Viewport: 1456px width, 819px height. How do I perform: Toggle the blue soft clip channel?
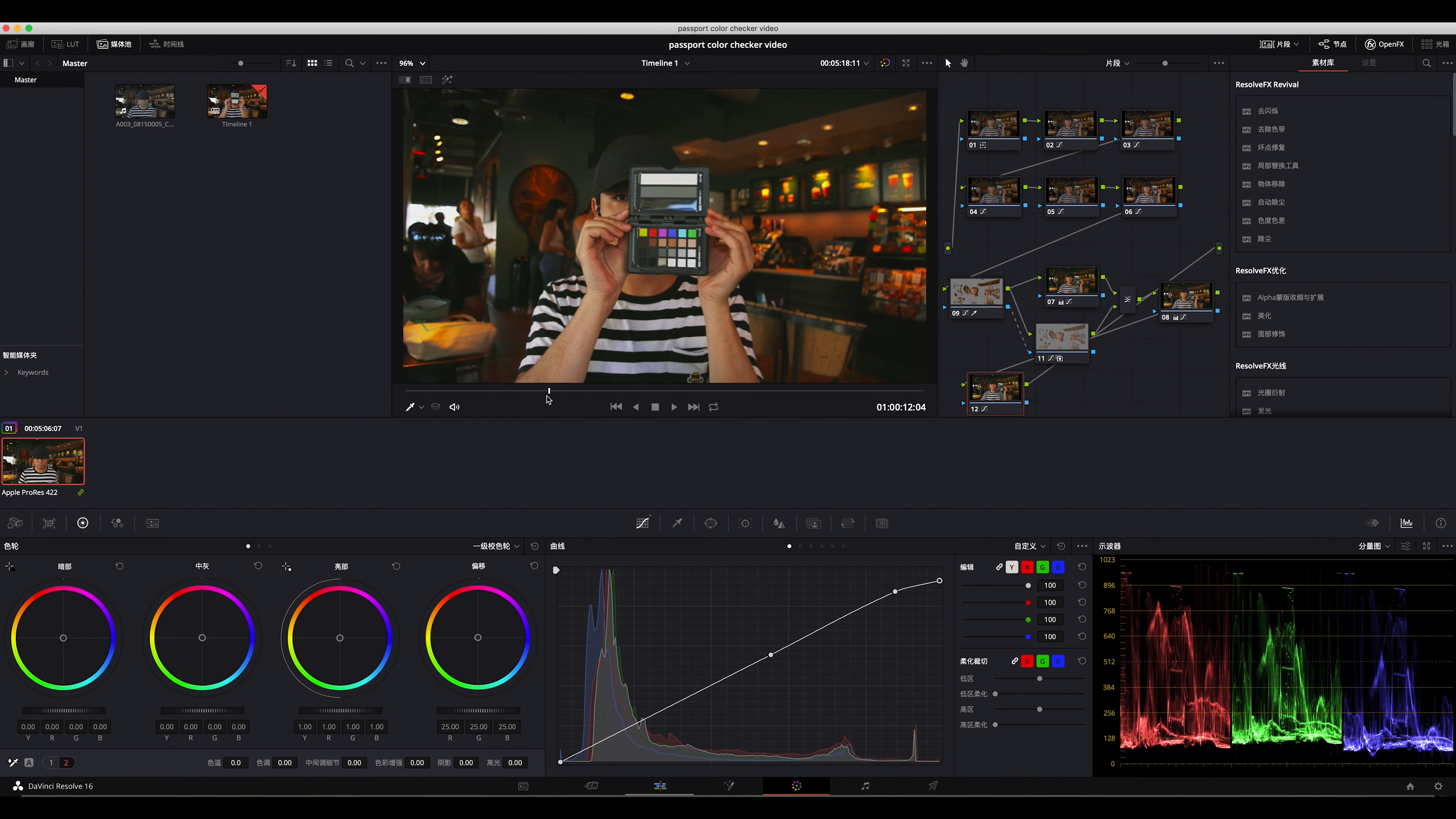coord(1058,661)
